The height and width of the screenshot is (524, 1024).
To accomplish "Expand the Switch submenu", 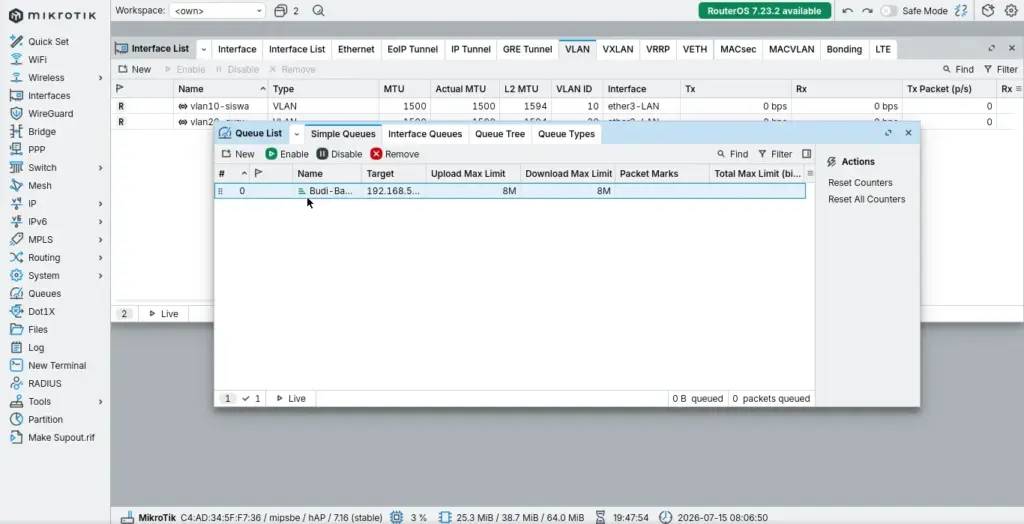I will tap(101, 168).
